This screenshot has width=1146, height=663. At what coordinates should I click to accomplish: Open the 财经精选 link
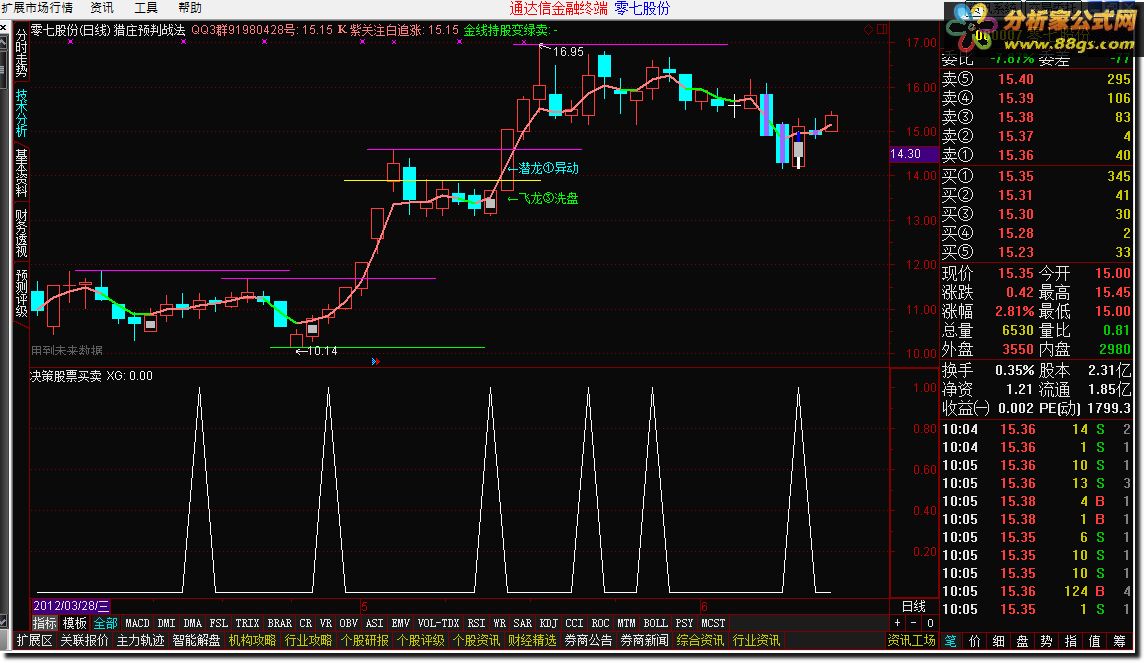click(532, 640)
